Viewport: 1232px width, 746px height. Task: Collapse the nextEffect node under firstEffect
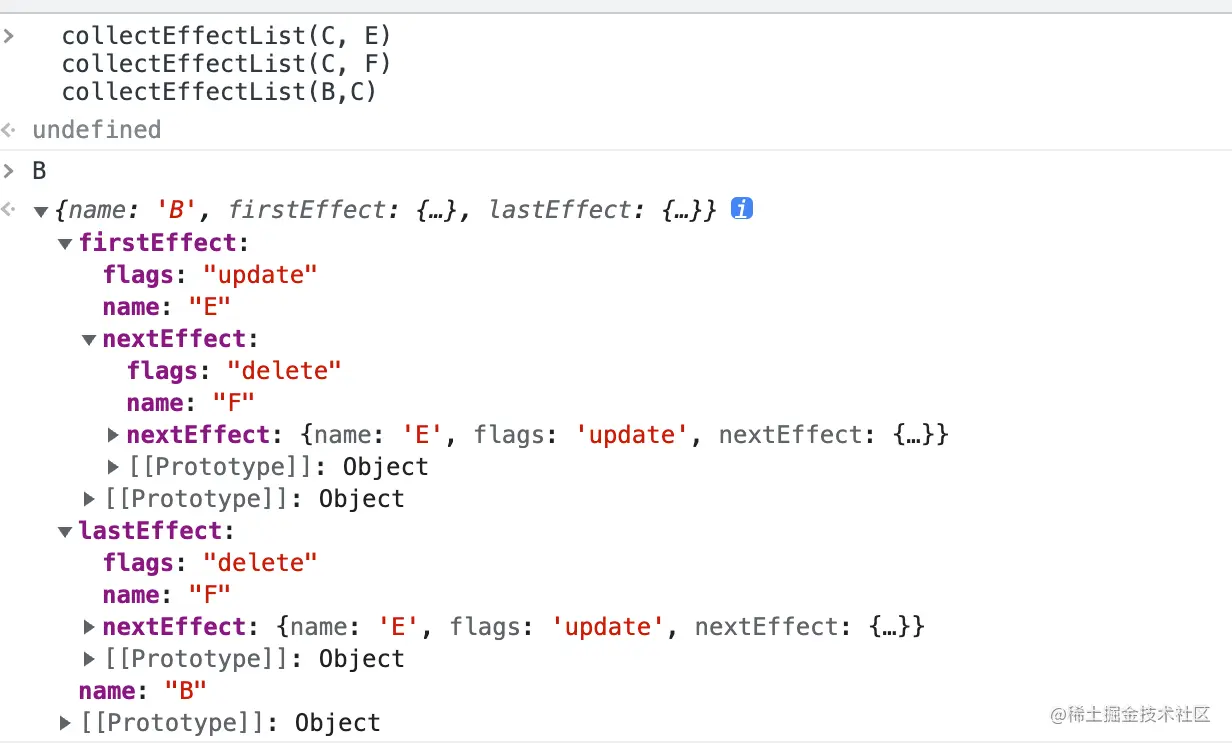pos(89,339)
